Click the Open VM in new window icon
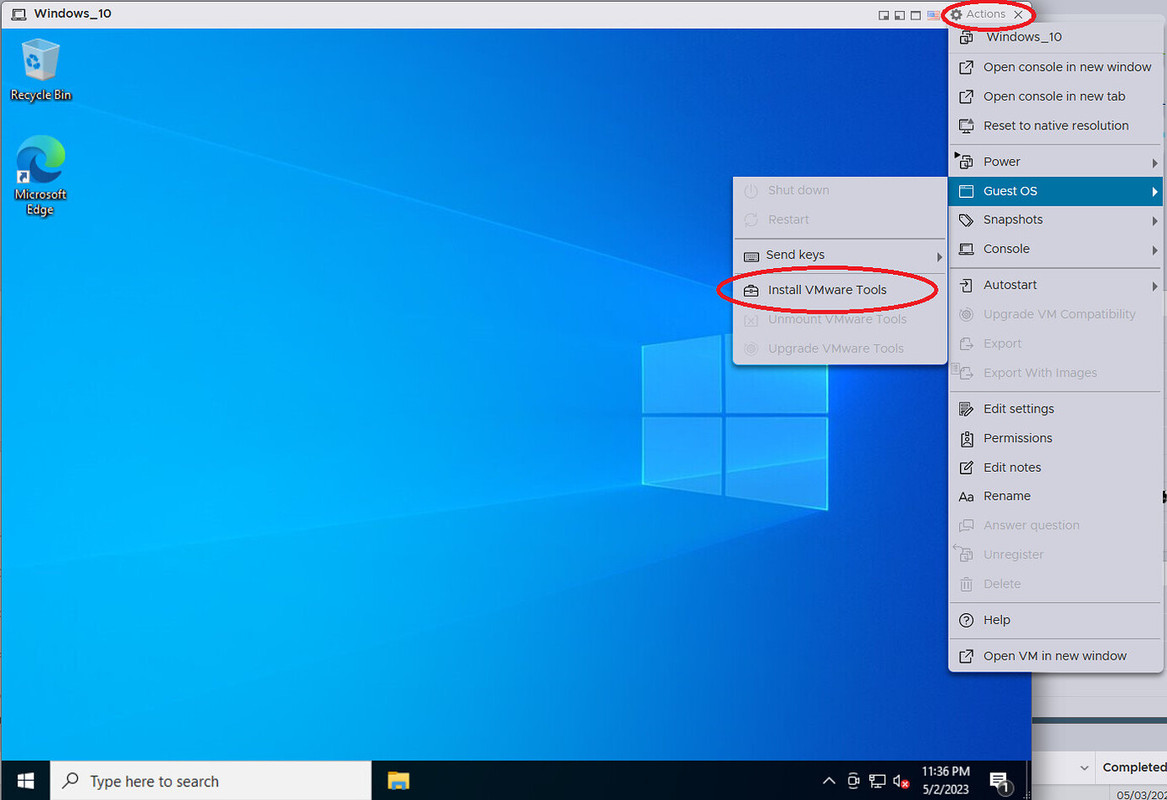 coord(966,656)
